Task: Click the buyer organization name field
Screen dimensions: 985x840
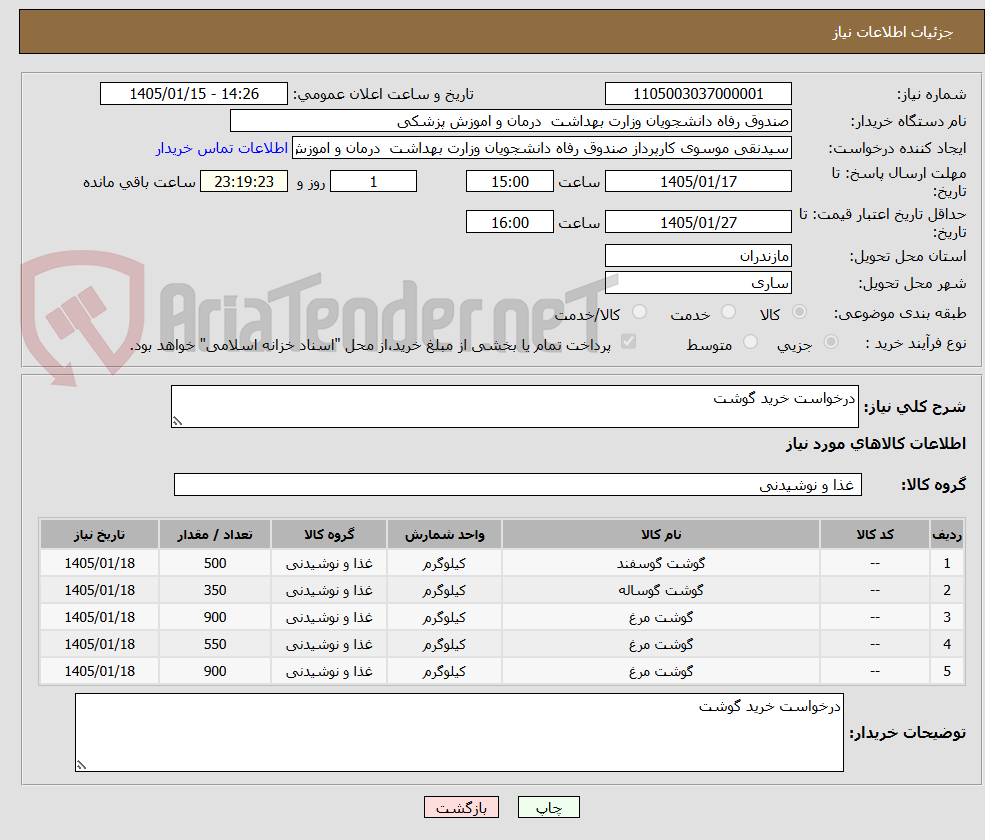Action: click(510, 121)
